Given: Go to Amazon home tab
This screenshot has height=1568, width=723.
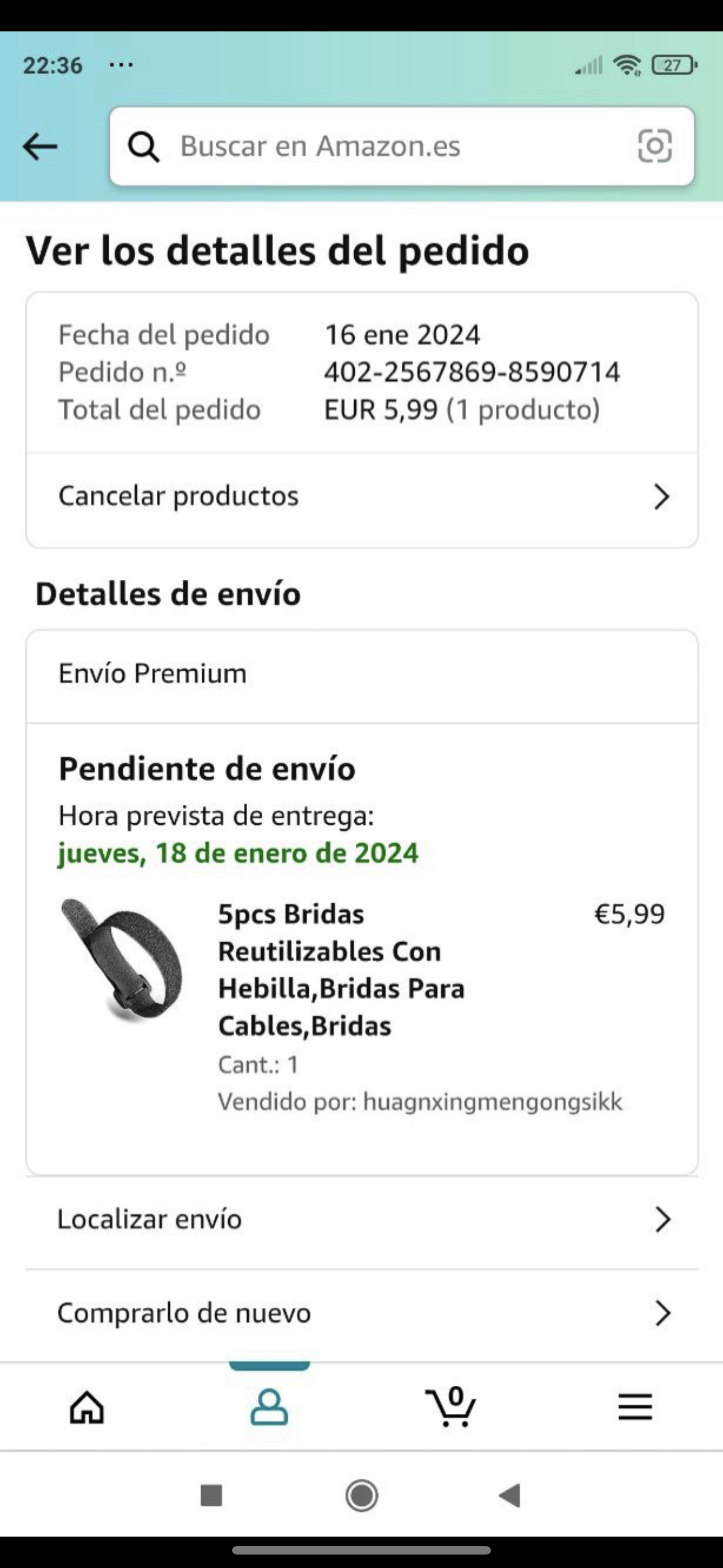Looking at the screenshot, I should [x=87, y=1407].
